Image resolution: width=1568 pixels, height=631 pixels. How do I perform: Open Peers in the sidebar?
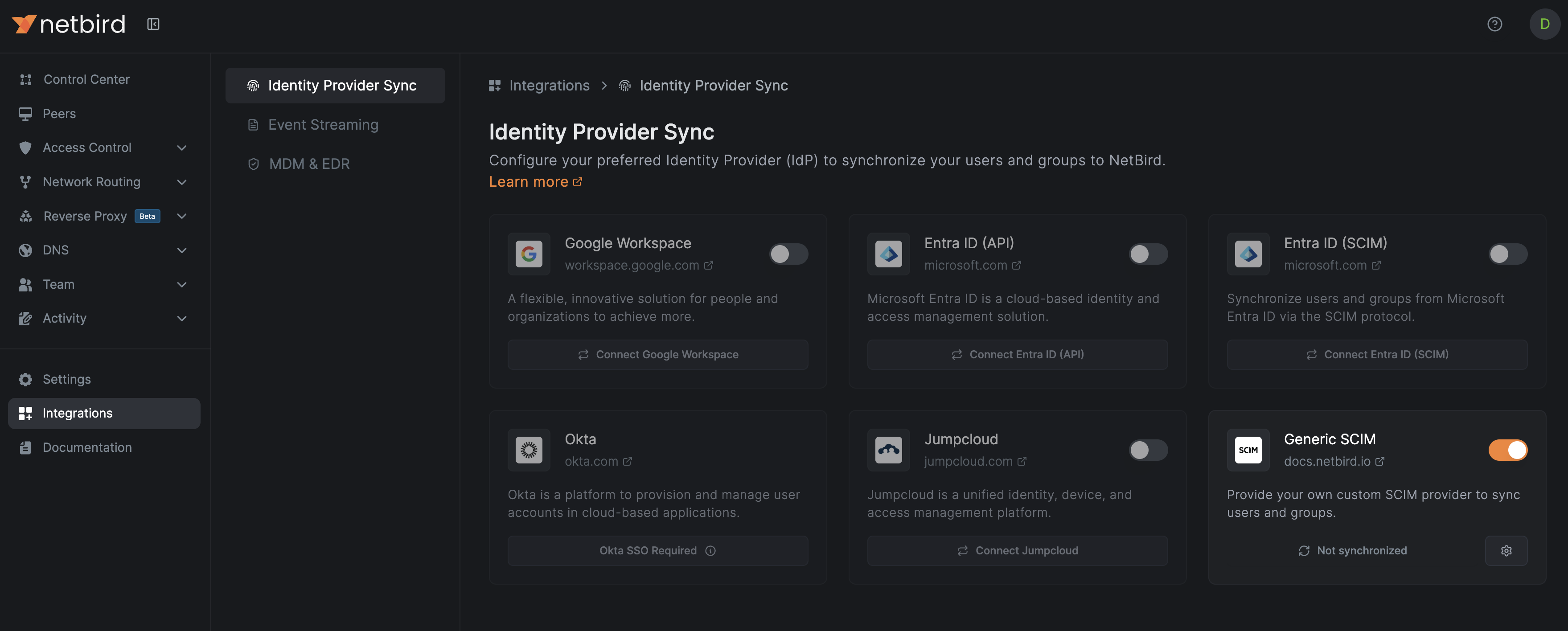[104, 114]
